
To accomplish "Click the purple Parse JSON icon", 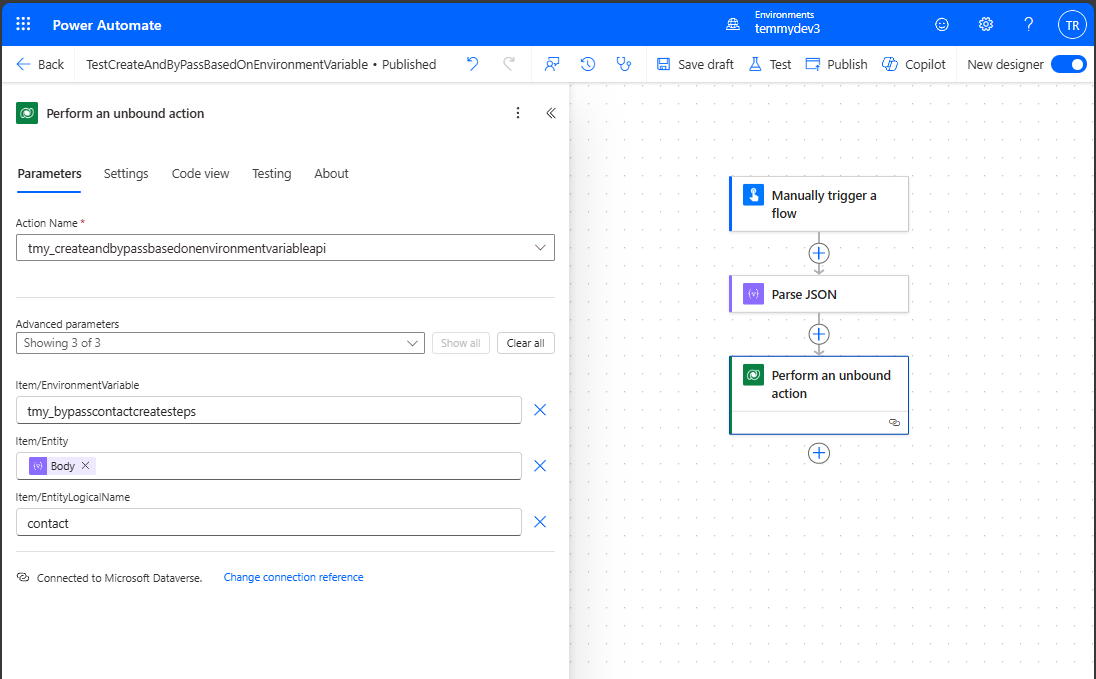I will 754,294.
